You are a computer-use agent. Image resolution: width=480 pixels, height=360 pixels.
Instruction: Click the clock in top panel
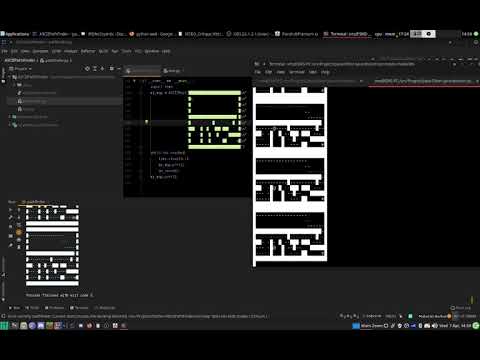tap(467, 34)
